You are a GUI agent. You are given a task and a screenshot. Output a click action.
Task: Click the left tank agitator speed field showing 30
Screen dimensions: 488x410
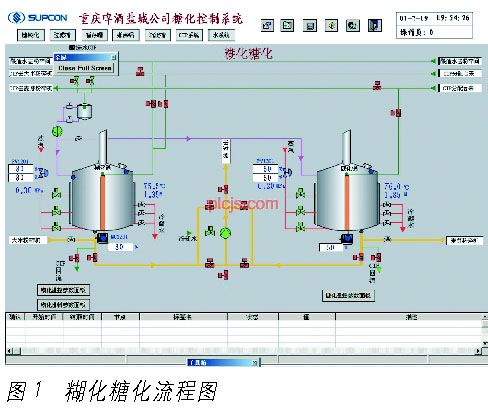120,247
